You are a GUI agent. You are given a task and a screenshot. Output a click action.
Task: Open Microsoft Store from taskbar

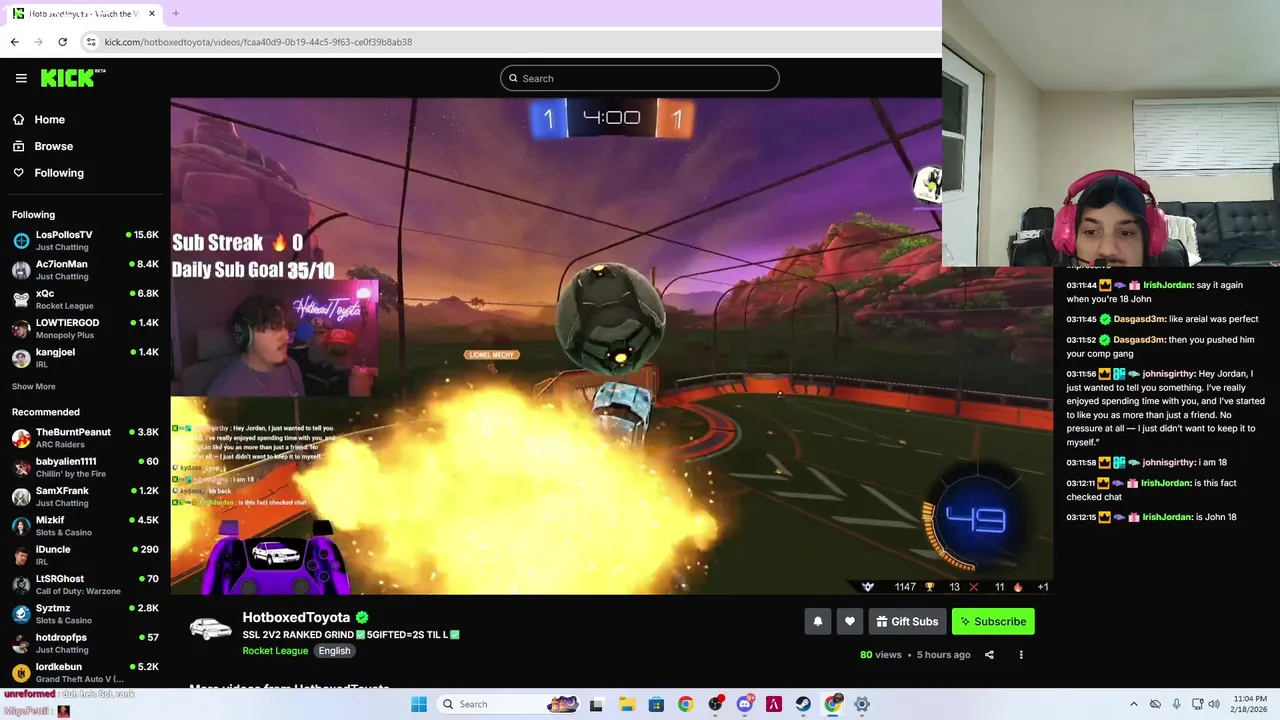655,704
